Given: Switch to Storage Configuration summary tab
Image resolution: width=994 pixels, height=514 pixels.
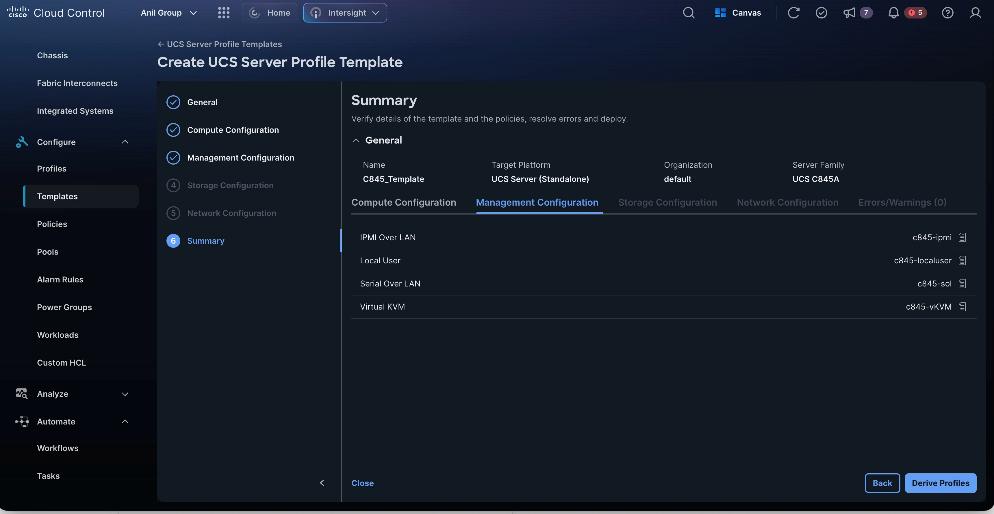Looking at the screenshot, I should point(668,203).
